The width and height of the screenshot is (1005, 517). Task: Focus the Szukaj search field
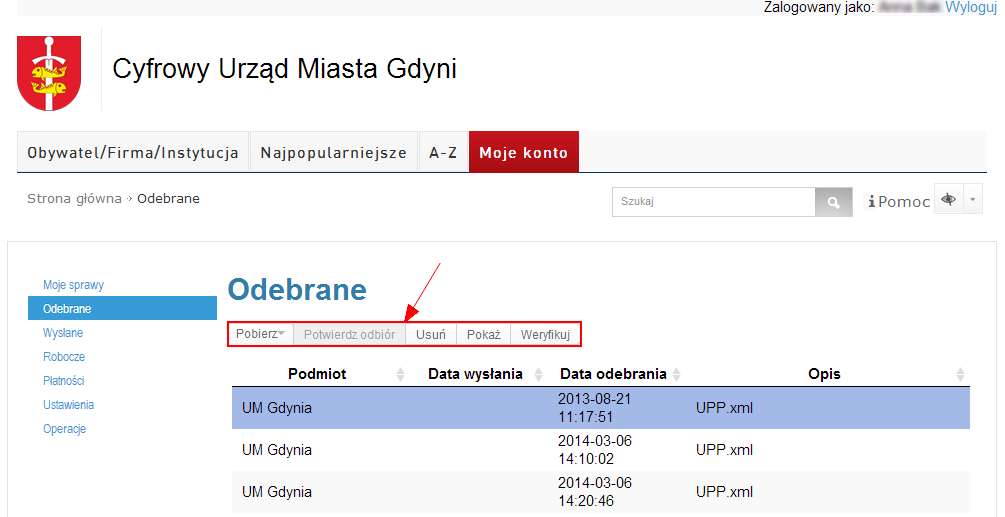(714, 202)
